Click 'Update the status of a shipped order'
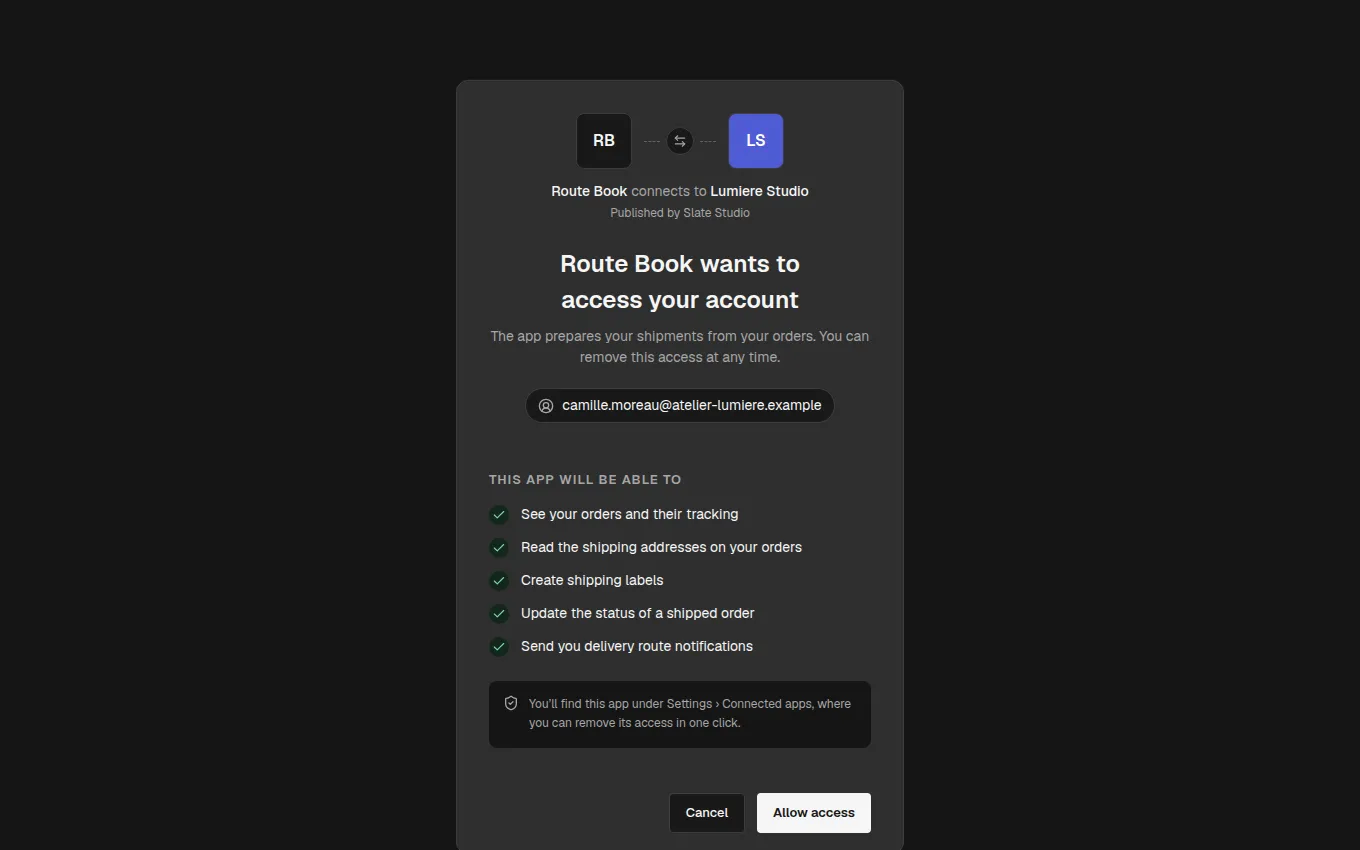The image size is (1360, 850). [x=638, y=613]
